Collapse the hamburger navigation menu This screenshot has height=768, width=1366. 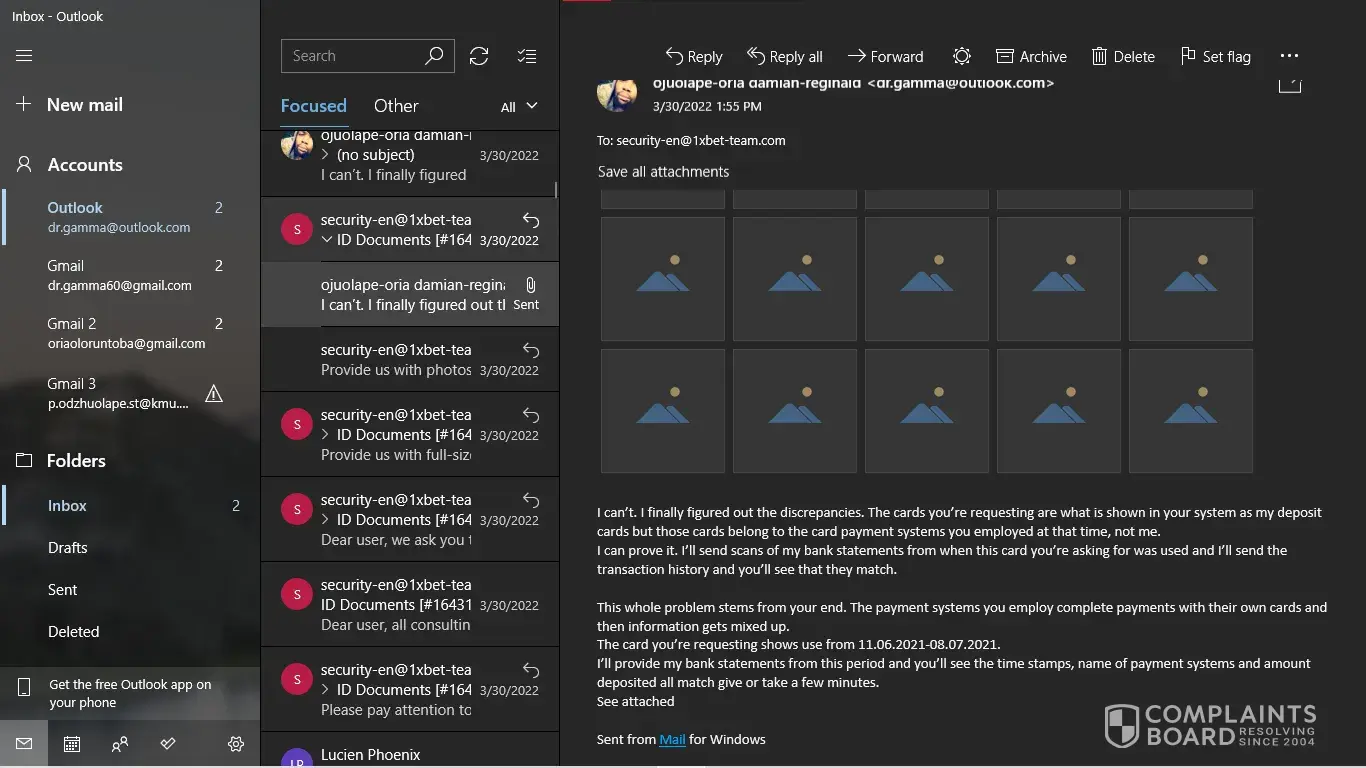[x=24, y=56]
